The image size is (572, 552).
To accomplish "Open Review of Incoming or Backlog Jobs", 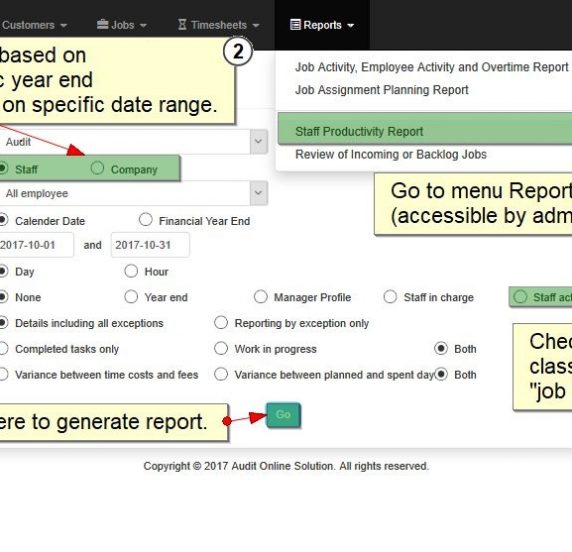I will [391, 154].
